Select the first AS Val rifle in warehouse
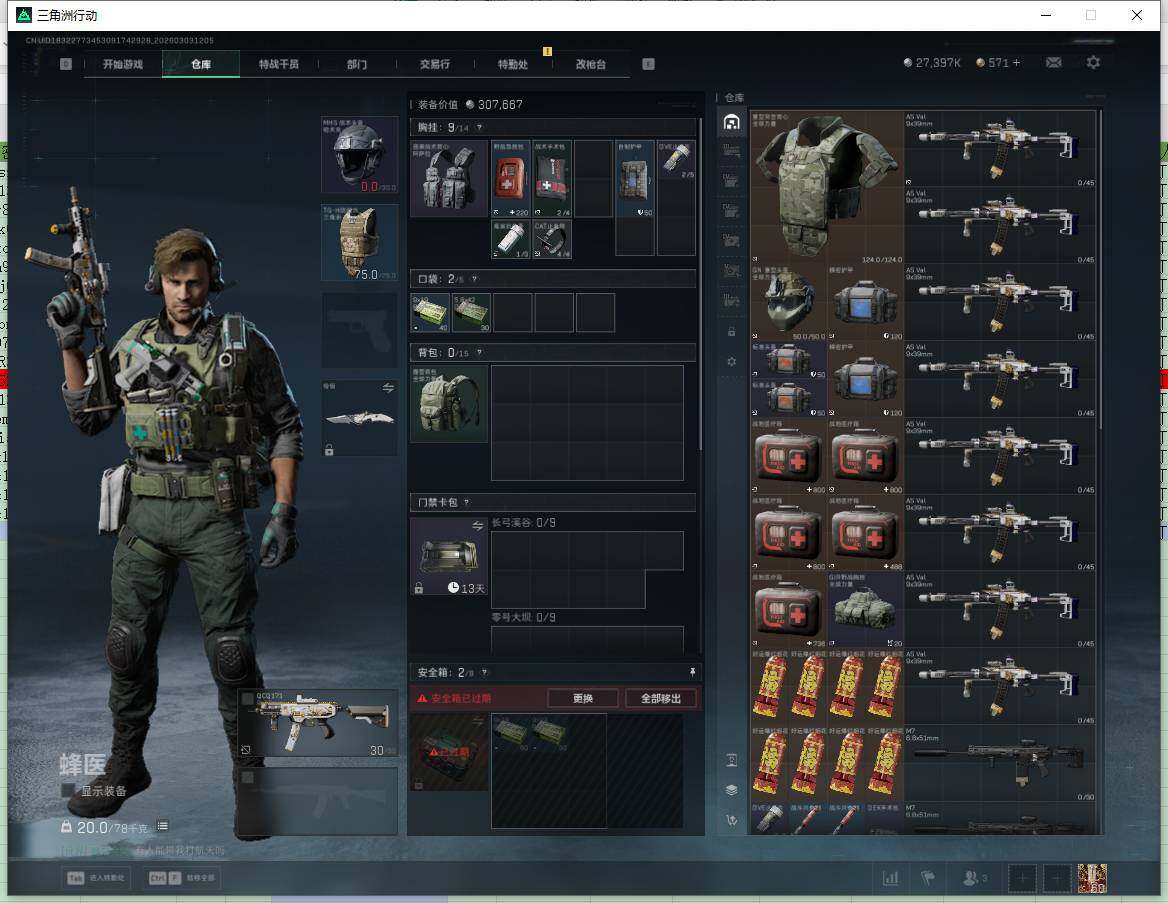Image resolution: width=1168 pixels, height=903 pixels. coord(1000,149)
